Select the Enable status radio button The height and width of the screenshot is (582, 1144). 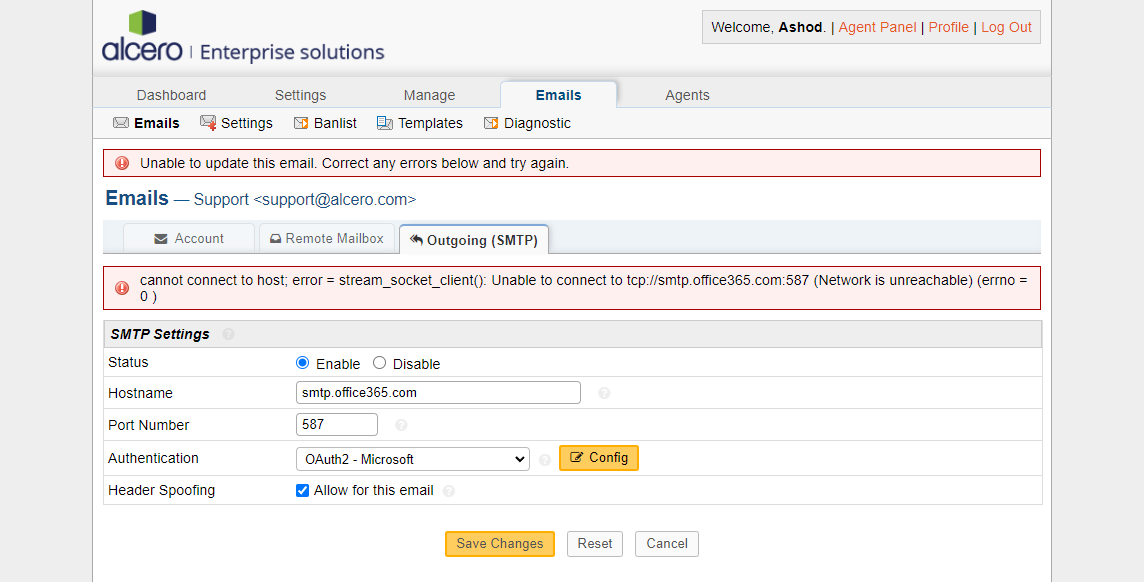tap(303, 363)
